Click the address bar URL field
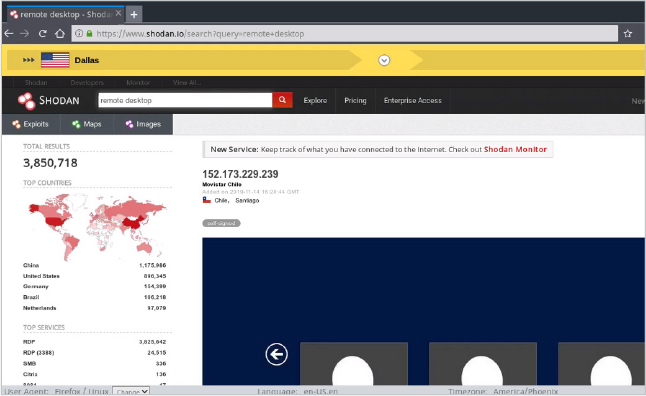 pyautogui.click(x=345, y=34)
